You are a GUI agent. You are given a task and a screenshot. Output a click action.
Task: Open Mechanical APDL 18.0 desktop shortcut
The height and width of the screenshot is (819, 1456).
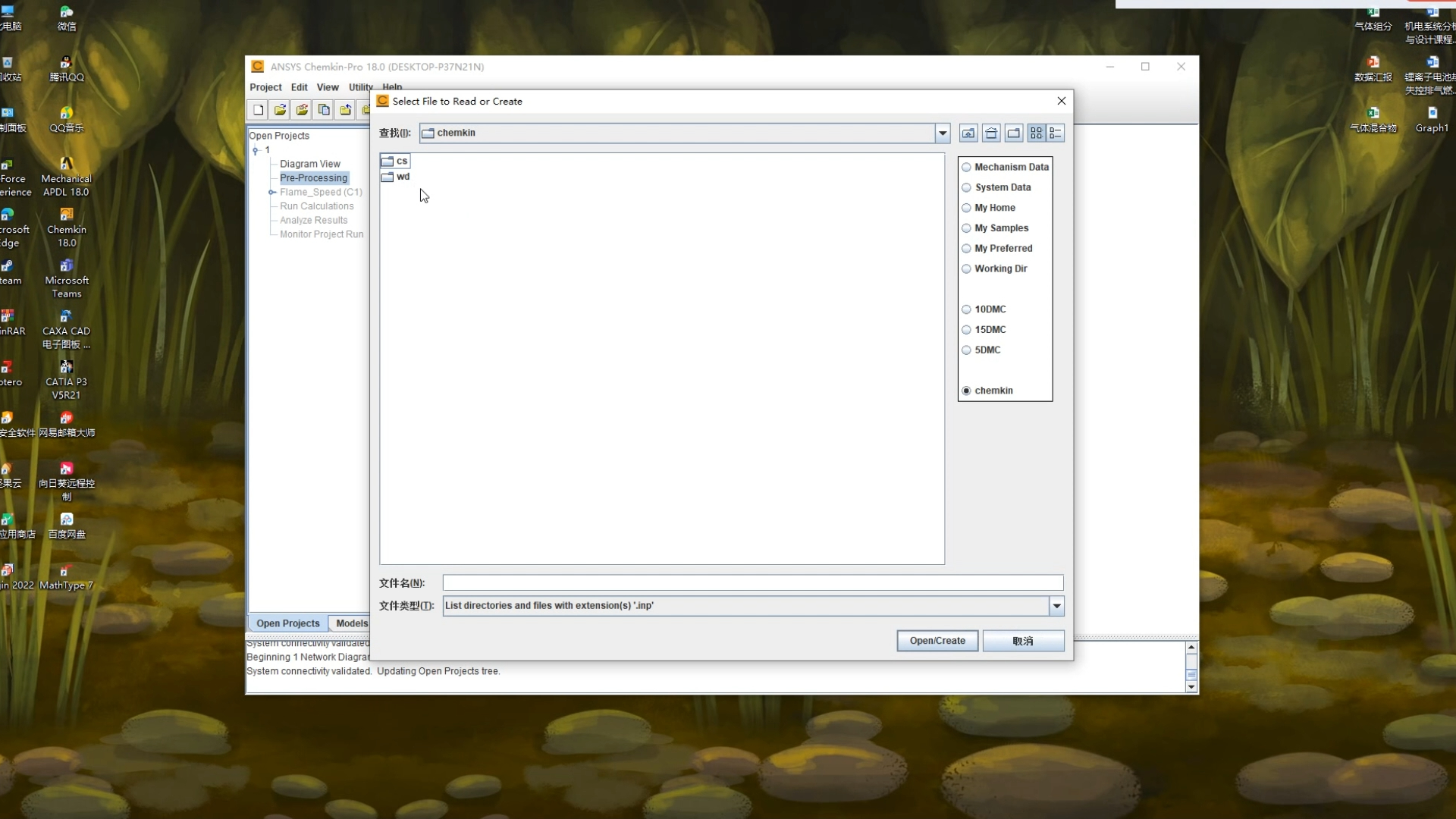[67, 177]
